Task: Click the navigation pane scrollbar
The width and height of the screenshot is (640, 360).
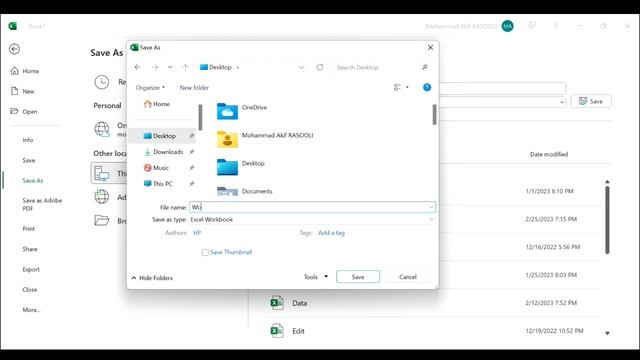Action: (x=200, y=117)
